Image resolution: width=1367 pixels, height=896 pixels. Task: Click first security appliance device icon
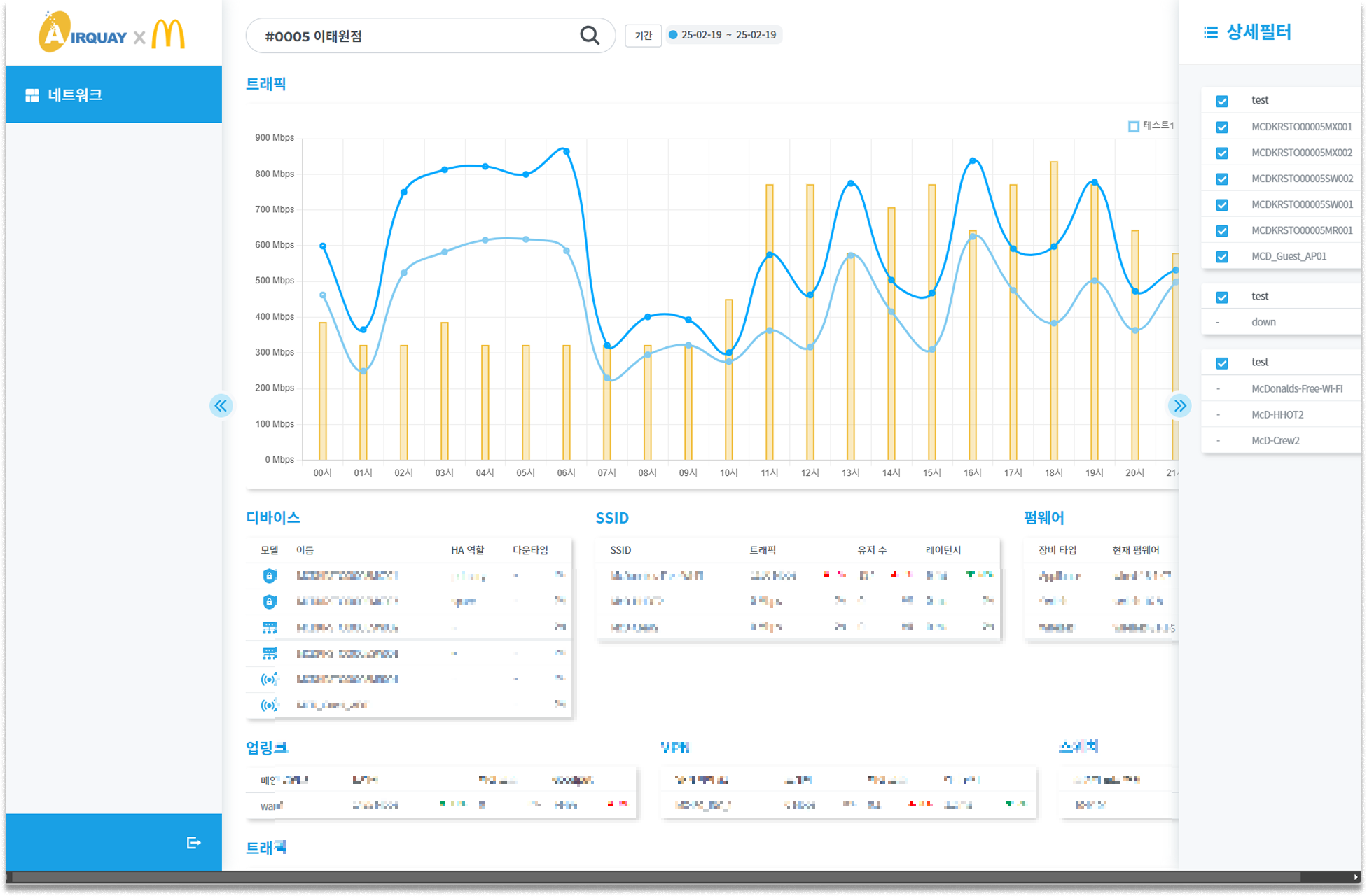[270, 575]
